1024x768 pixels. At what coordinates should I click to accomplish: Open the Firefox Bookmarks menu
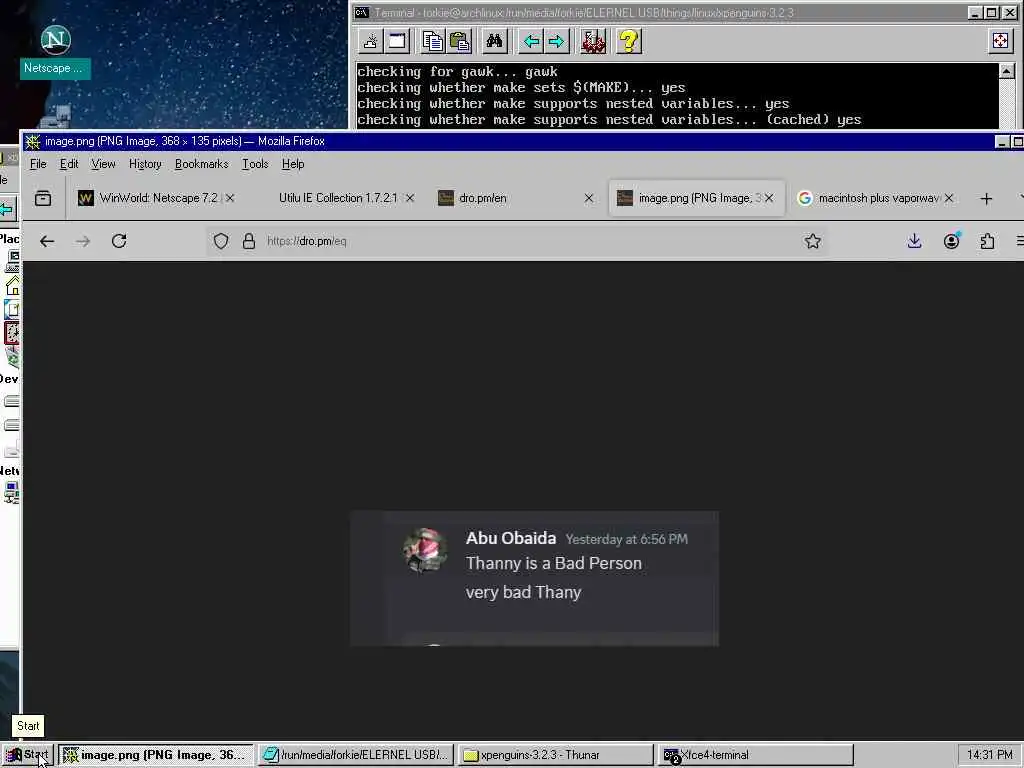[201, 164]
